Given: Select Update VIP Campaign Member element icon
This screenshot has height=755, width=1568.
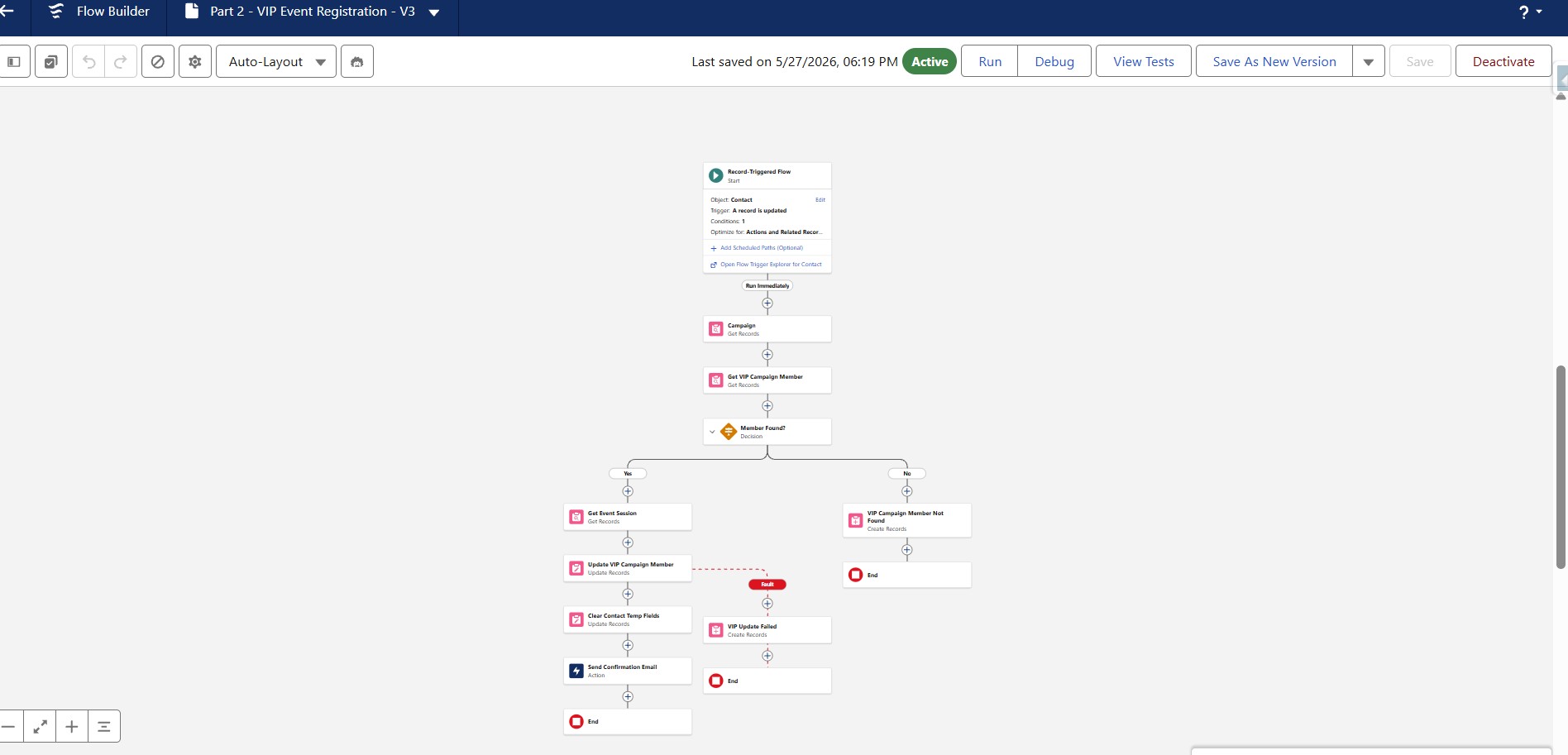Looking at the screenshot, I should 576,568.
